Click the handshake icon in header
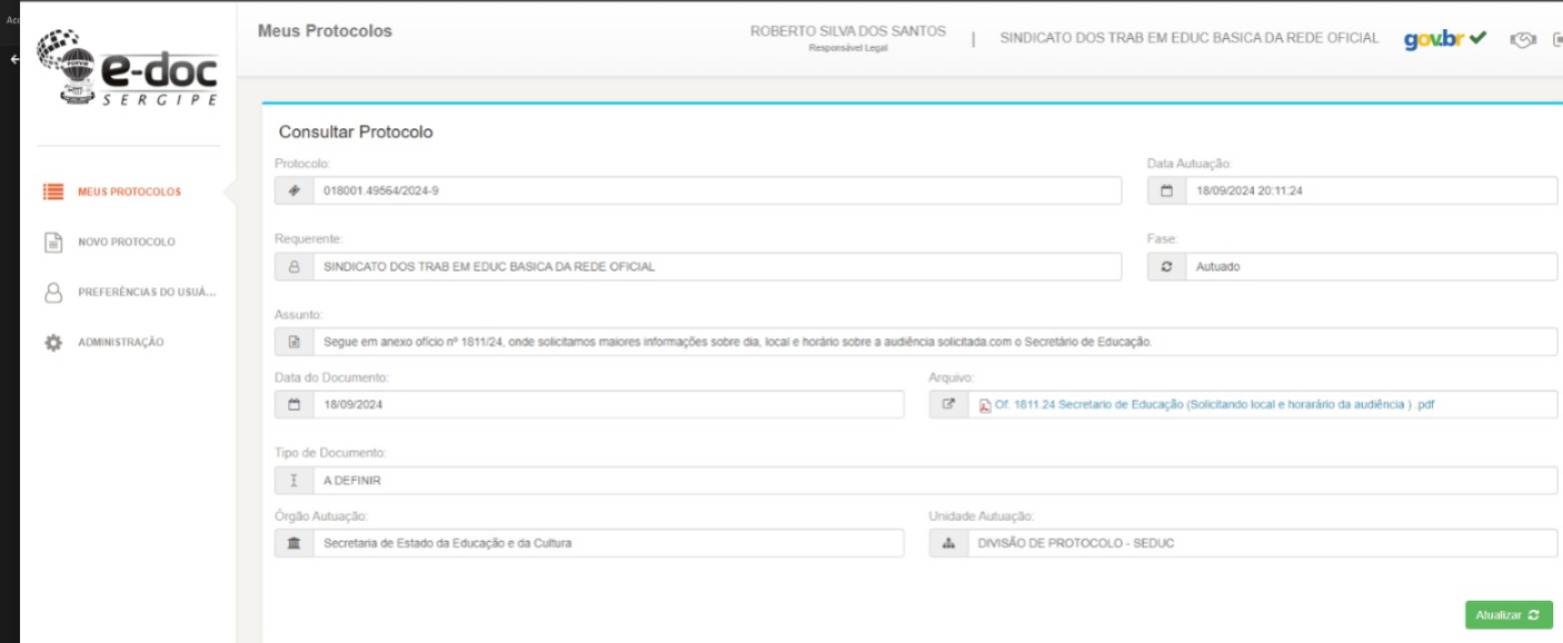This screenshot has height=643, width=1563. coord(1521,39)
